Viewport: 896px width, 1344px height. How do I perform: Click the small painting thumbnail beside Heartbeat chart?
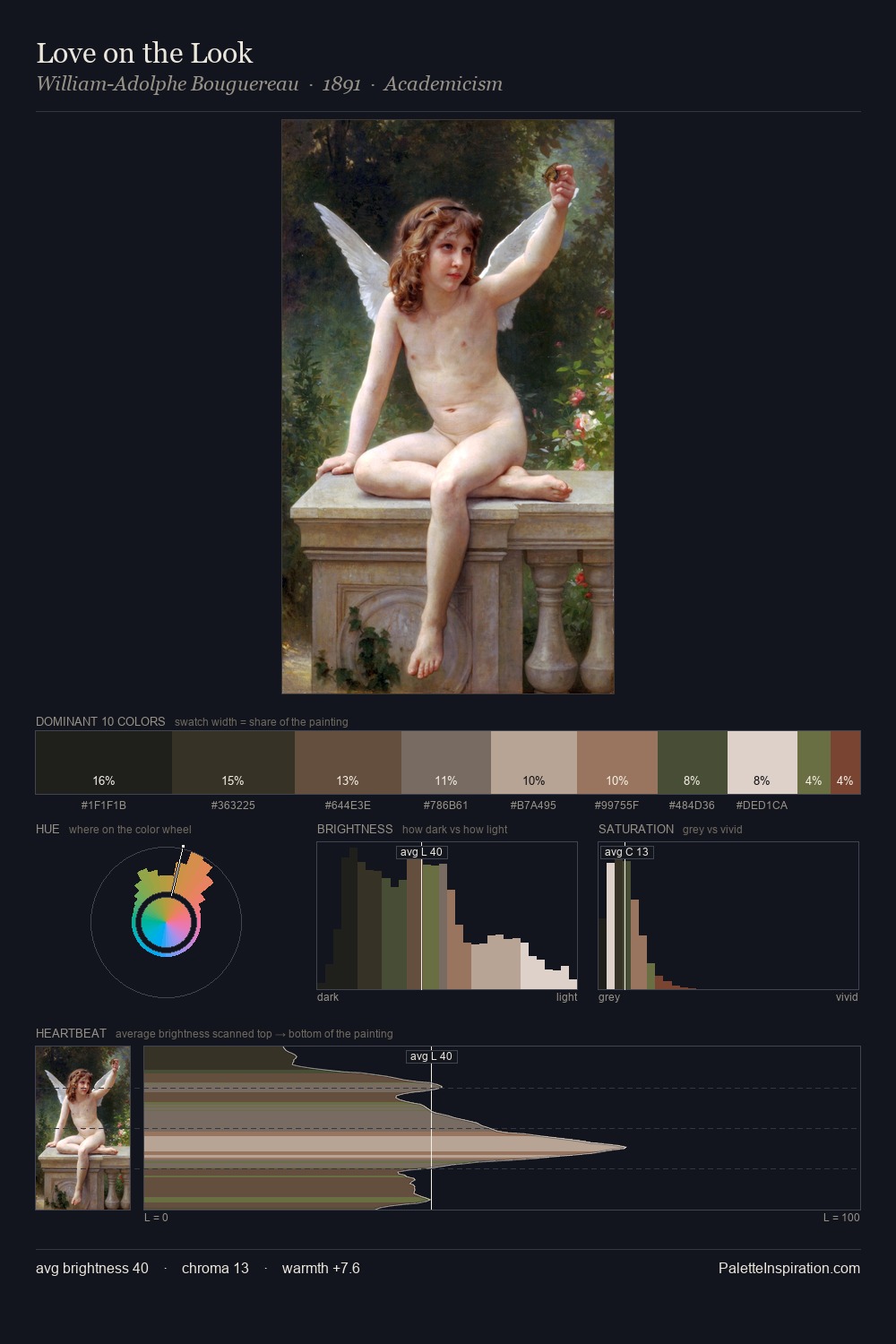(83, 1128)
